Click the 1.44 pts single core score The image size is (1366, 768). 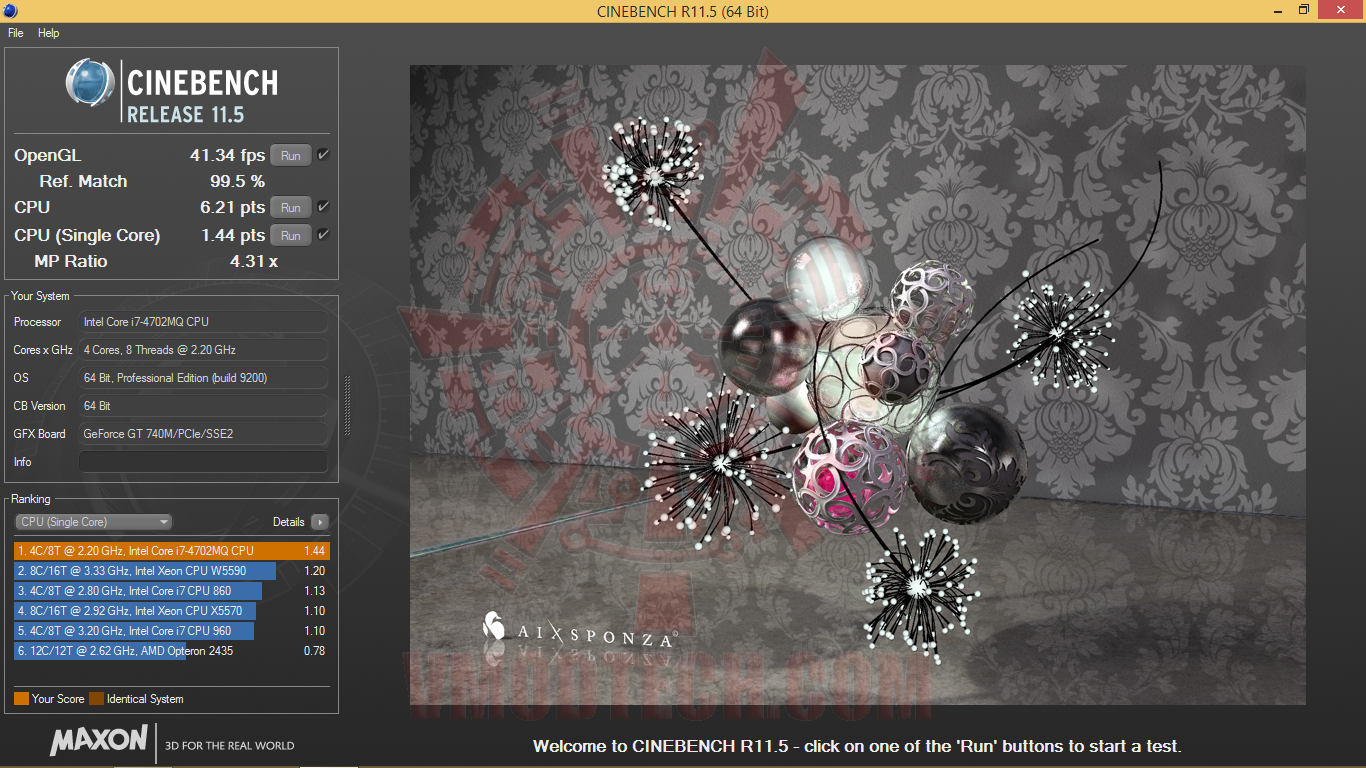232,235
